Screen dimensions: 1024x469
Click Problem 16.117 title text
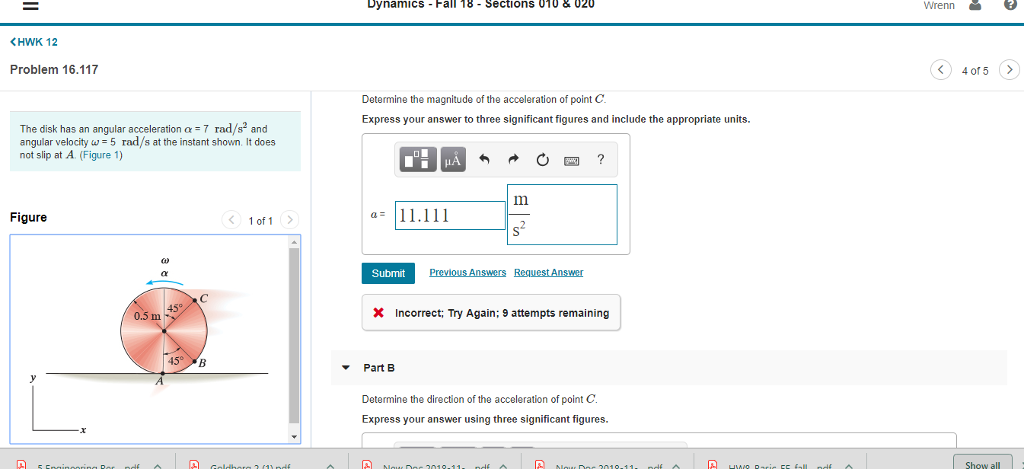54,69
